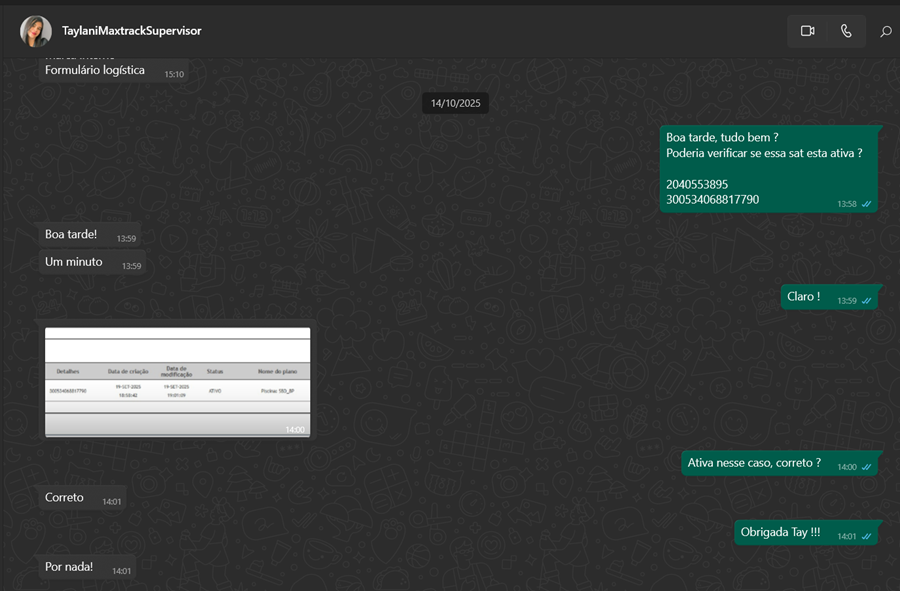This screenshot has width=900, height=591.
Task: Select the 'Formulário logística' message
Action: (x=95, y=71)
